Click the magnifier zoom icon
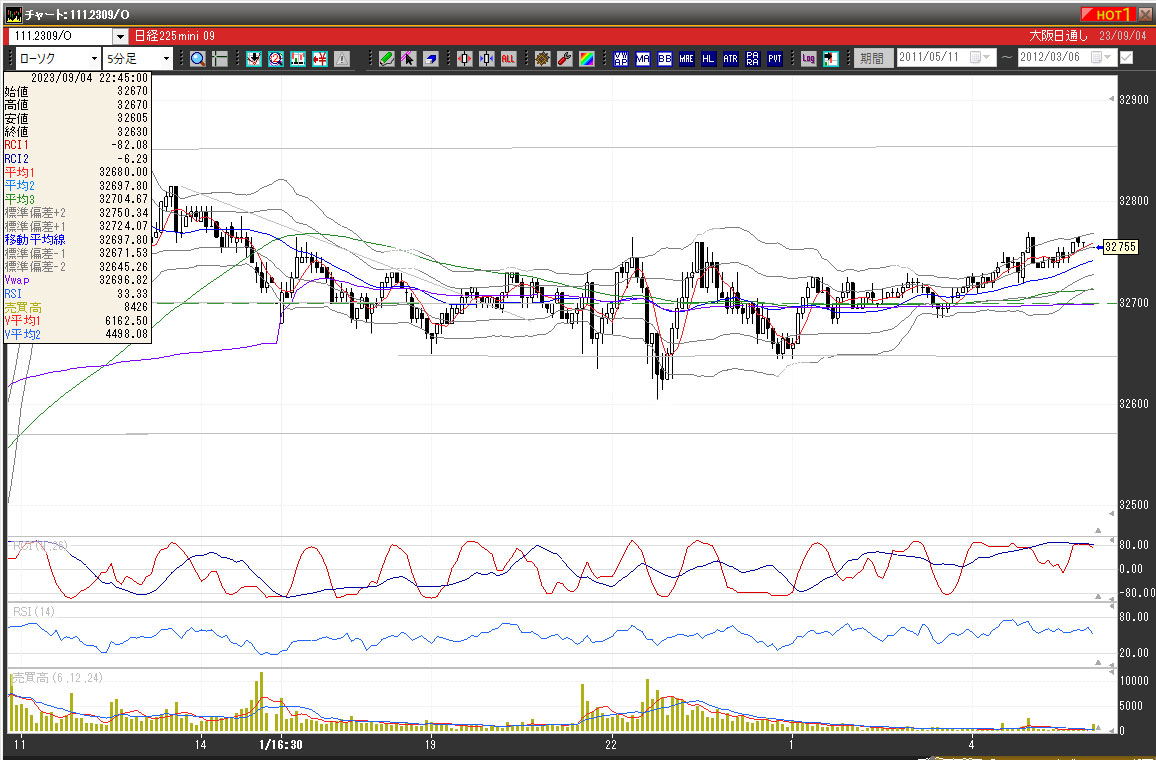 (x=198, y=59)
